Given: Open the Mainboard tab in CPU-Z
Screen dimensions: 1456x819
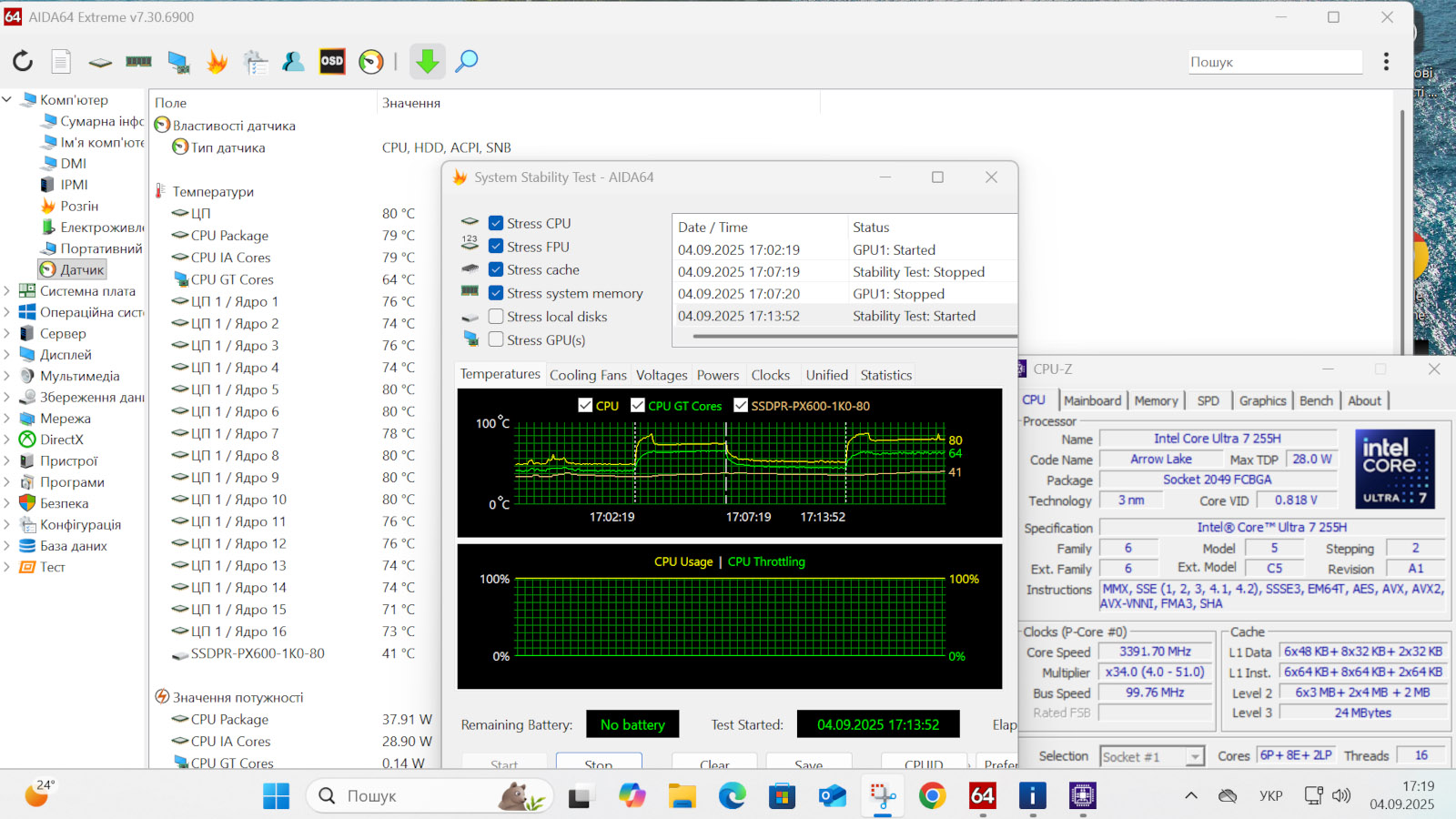Looking at the screenshot, I should (1092, 400).
